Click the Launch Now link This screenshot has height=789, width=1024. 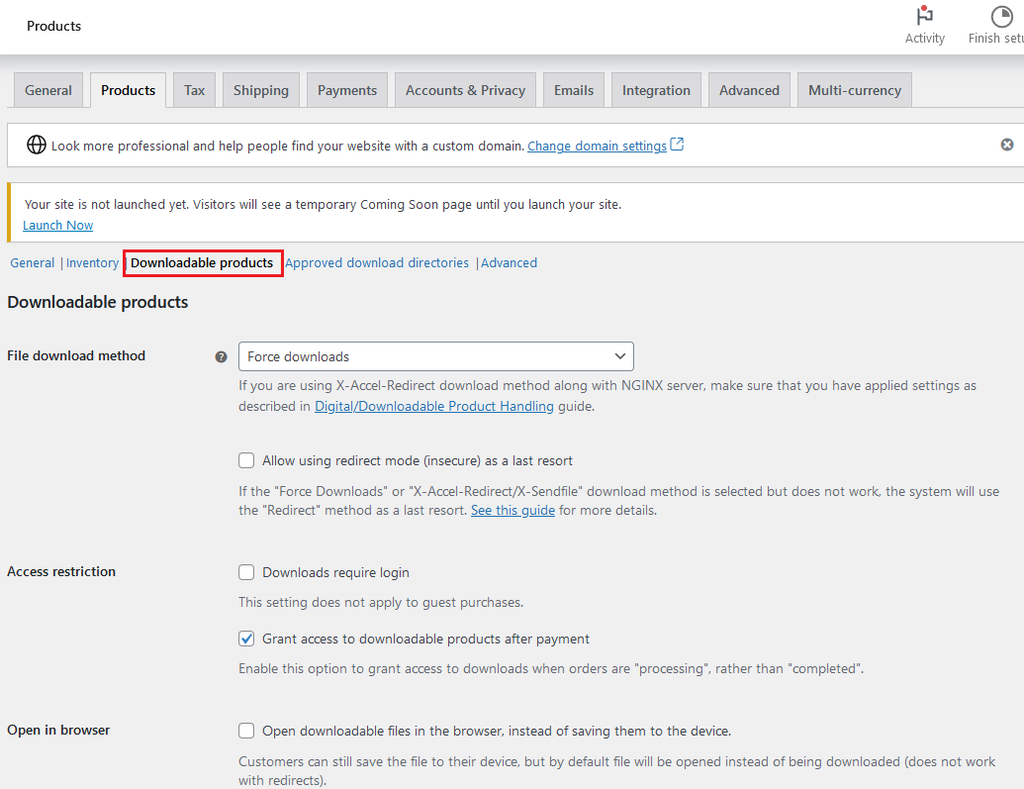[x=58, y=225]
